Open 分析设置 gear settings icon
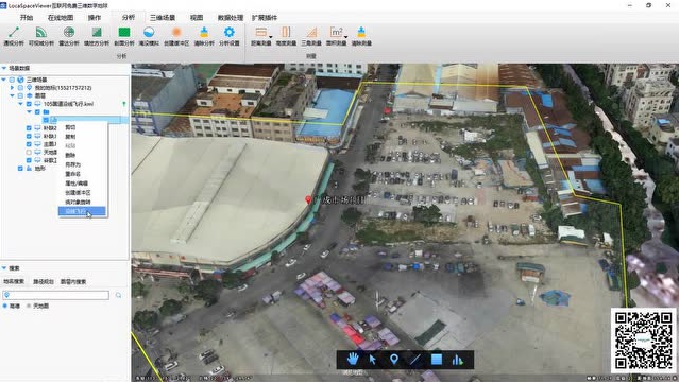This screenshot has width=679, height=382. coord(229,32)
